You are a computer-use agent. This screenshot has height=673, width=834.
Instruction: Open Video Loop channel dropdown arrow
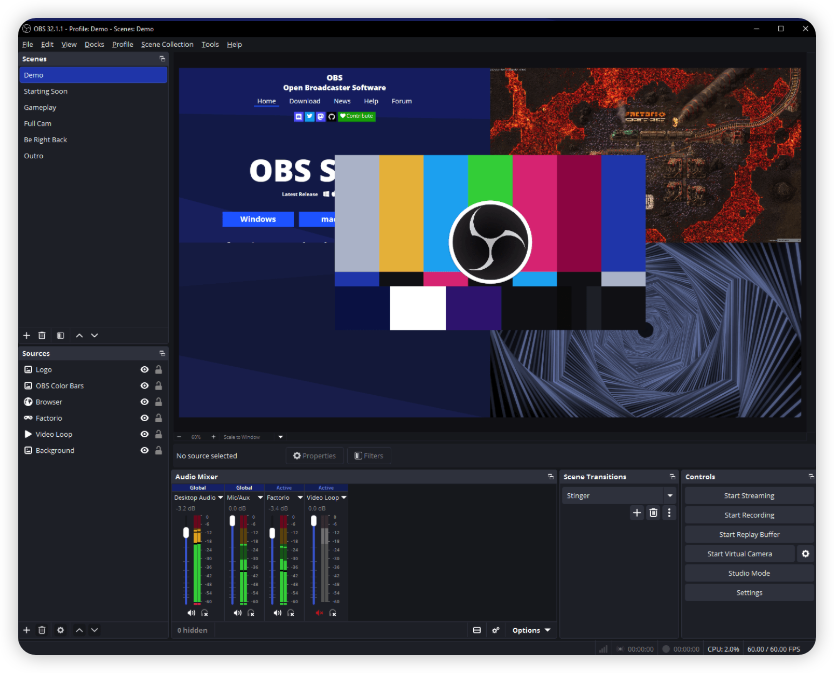344,498
